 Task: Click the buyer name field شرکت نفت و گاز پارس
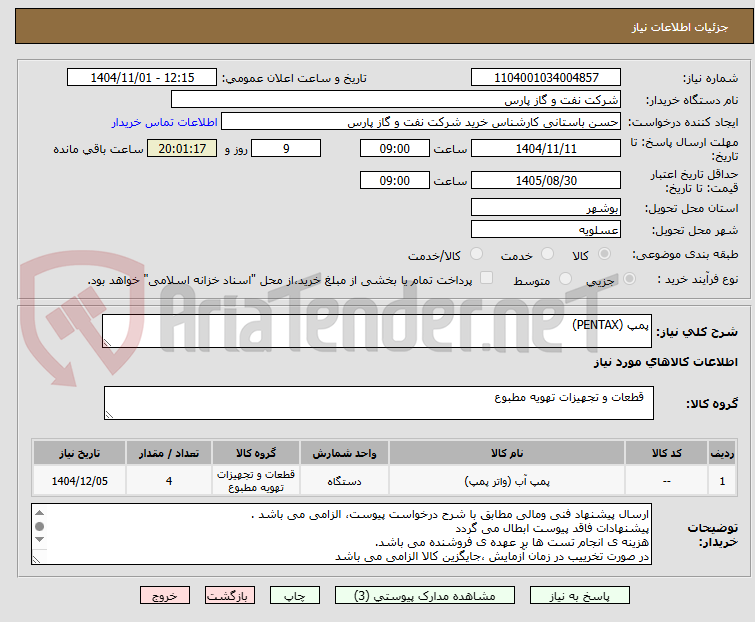(x=396, y=100)
